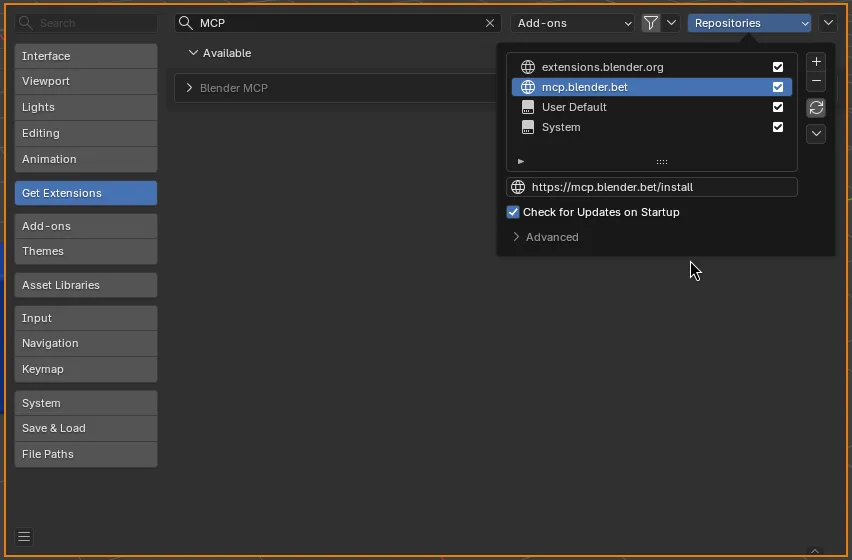852x560 pixels.
Task: Click the sidebar Search field
Action: [x=86, y=23]
